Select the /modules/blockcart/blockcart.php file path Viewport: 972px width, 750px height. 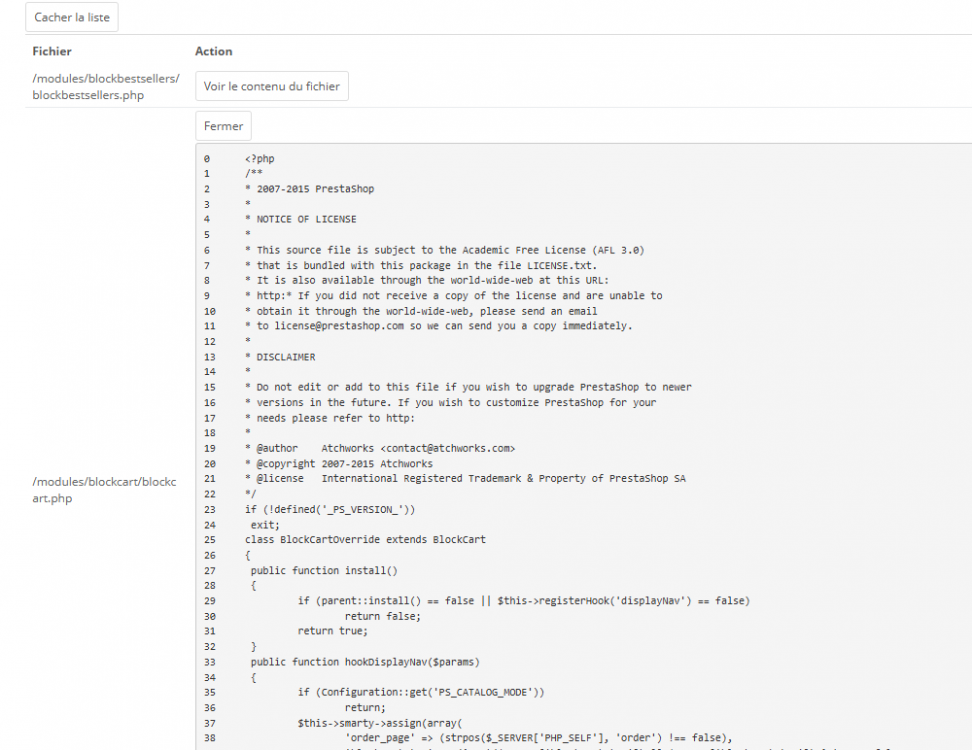click(x=104, y=490)
